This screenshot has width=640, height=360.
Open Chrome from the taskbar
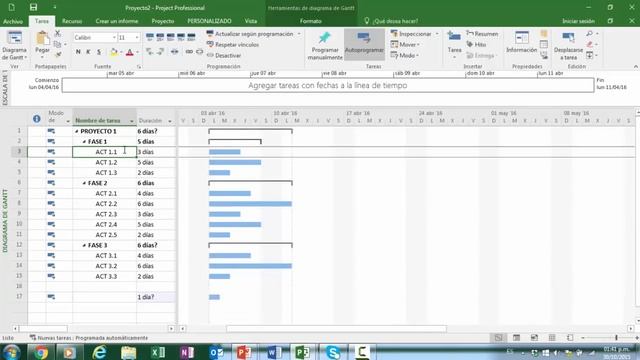point(41,352)
